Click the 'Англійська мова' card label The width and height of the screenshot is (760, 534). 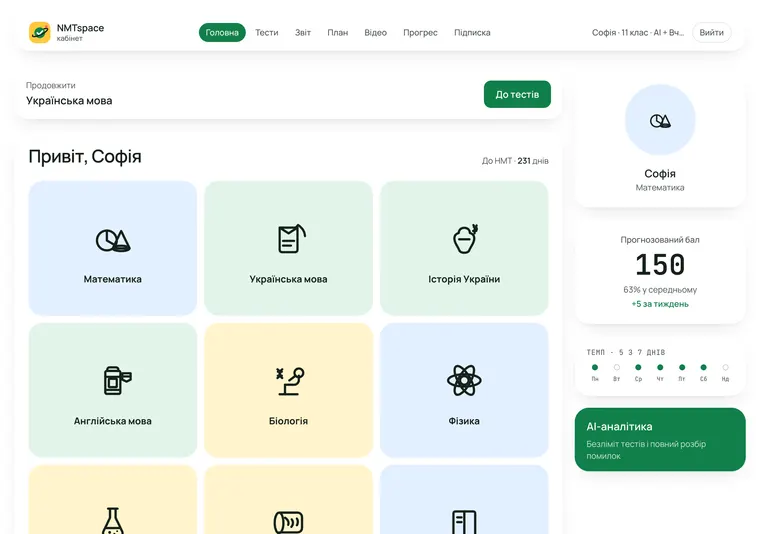113,421
